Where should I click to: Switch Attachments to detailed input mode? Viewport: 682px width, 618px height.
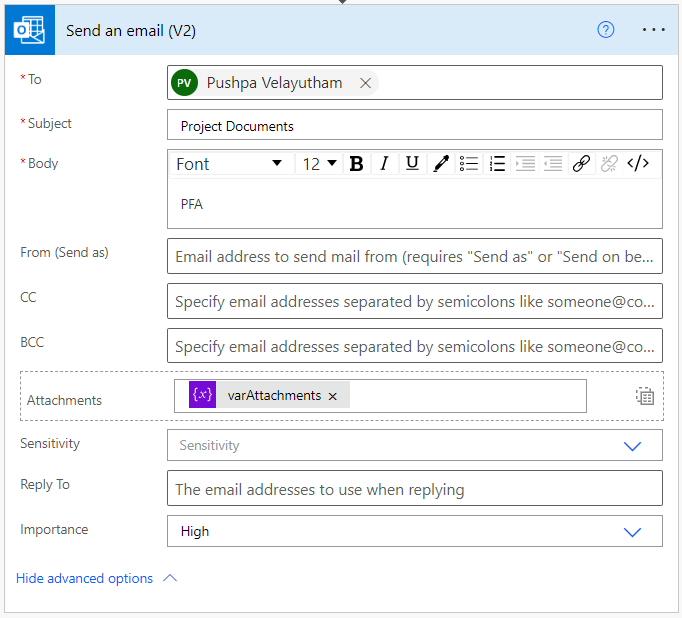(x=645, y=396)
